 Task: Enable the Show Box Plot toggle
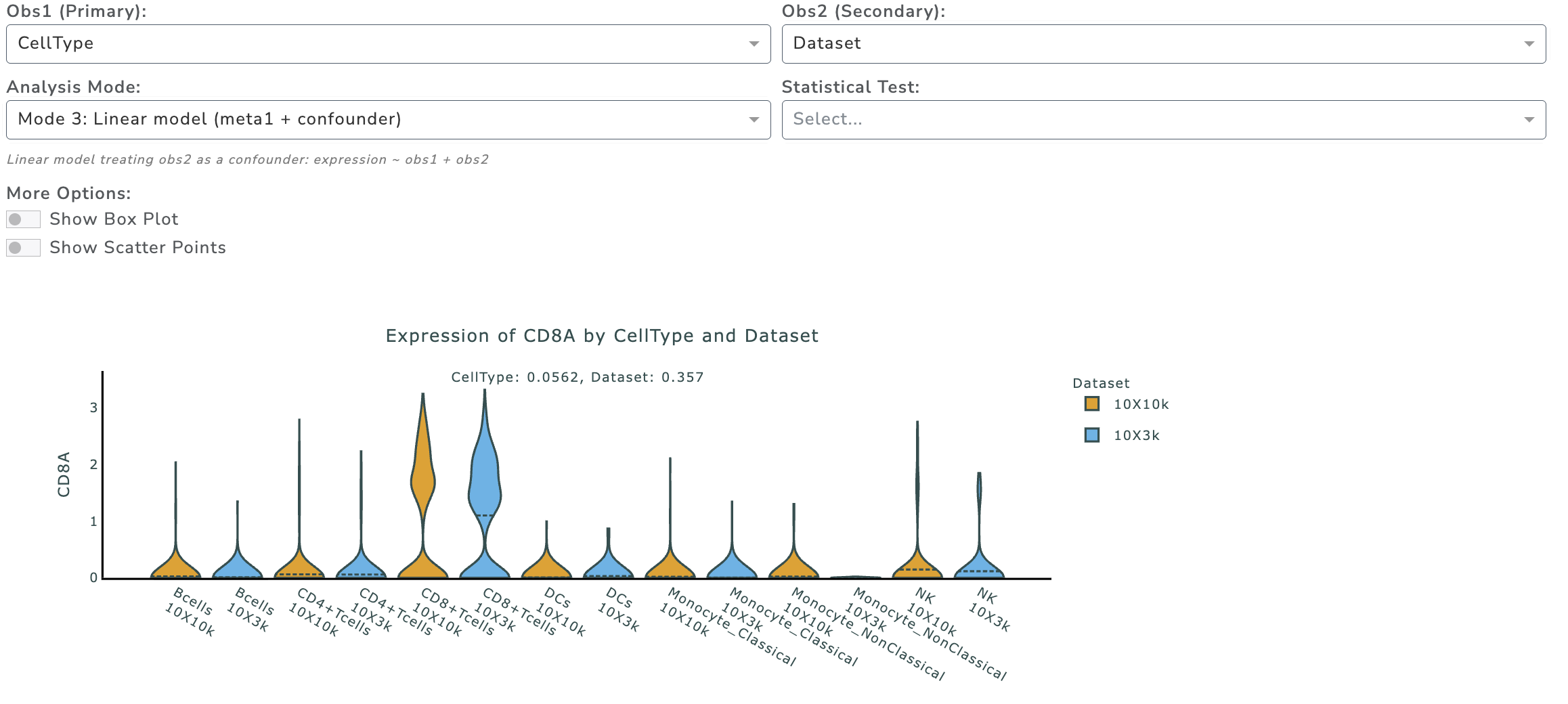coord(24,219)
